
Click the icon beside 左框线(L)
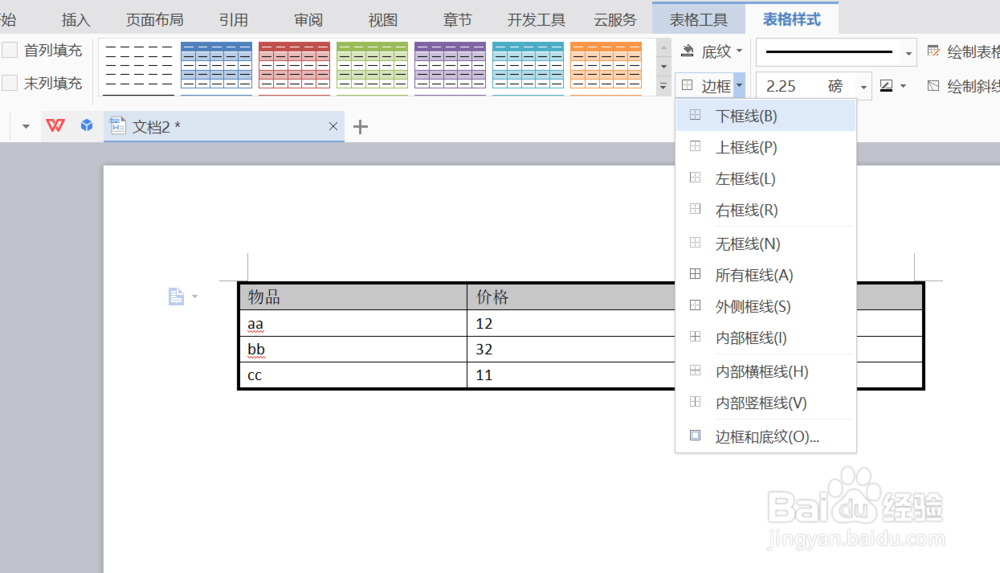click(695, 177)
